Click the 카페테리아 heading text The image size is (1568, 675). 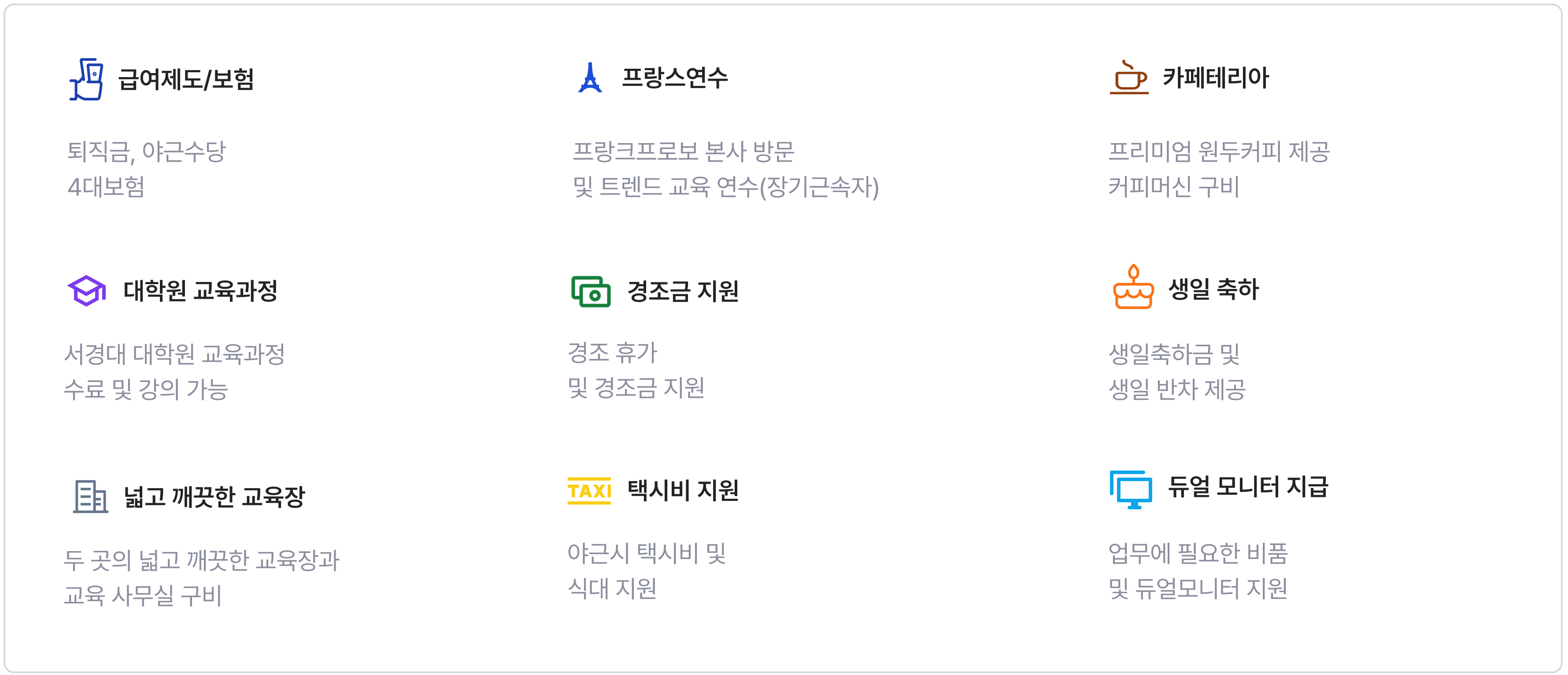1215,78
